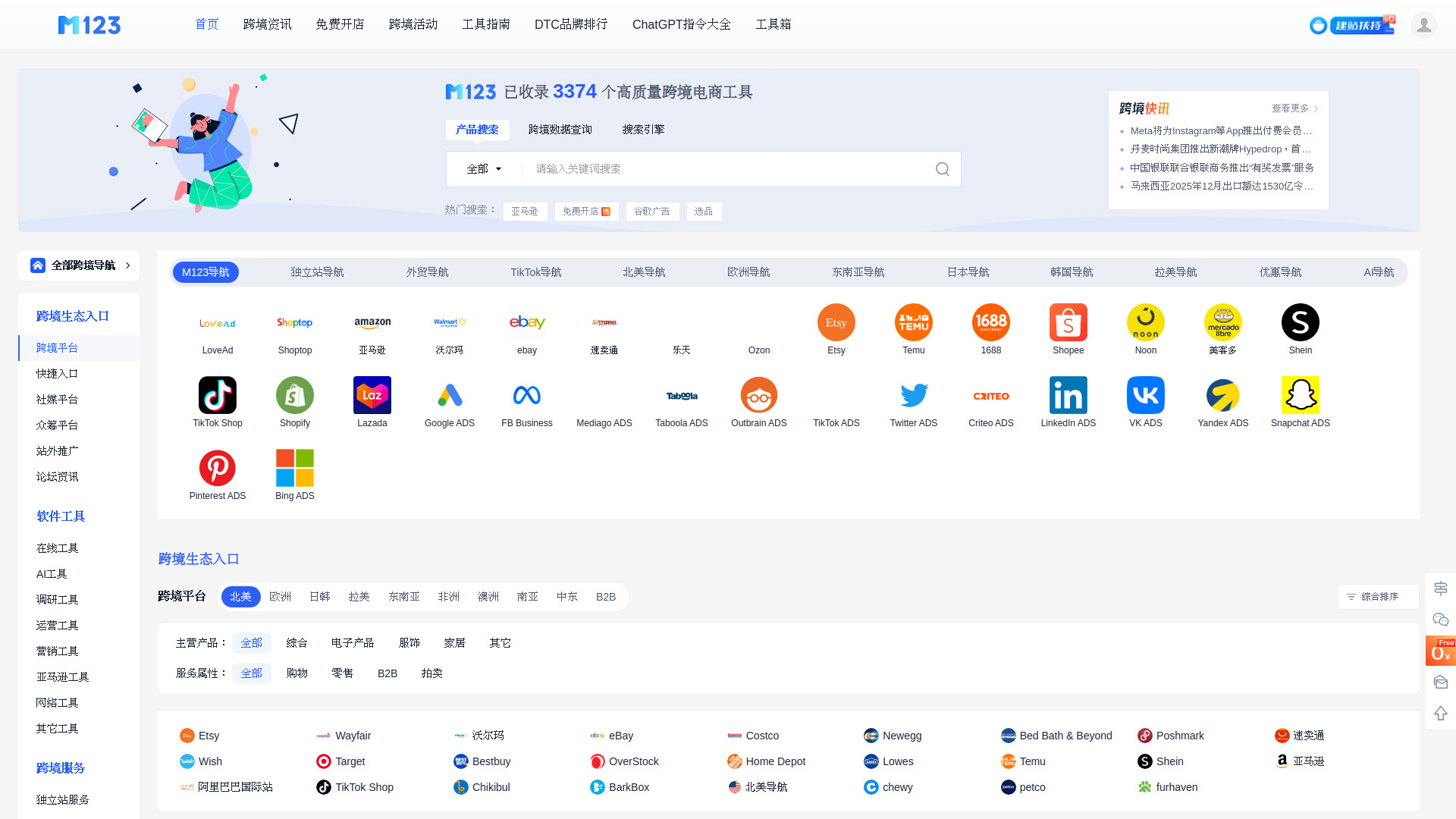Switch to the TikTok导航 tab
Image resolution: width=1456 pixels, height=819 pixels.
535,272
